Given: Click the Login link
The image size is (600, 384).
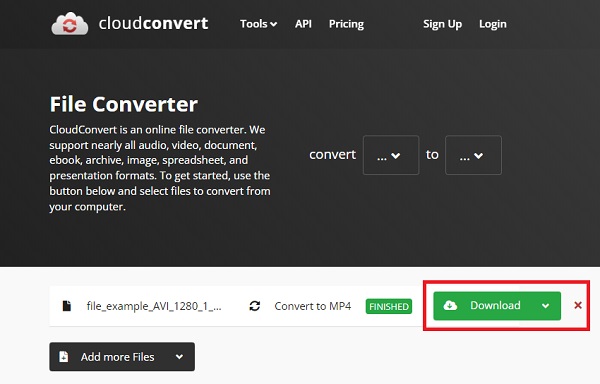Looking at the screenshot, I should (492, 24).
